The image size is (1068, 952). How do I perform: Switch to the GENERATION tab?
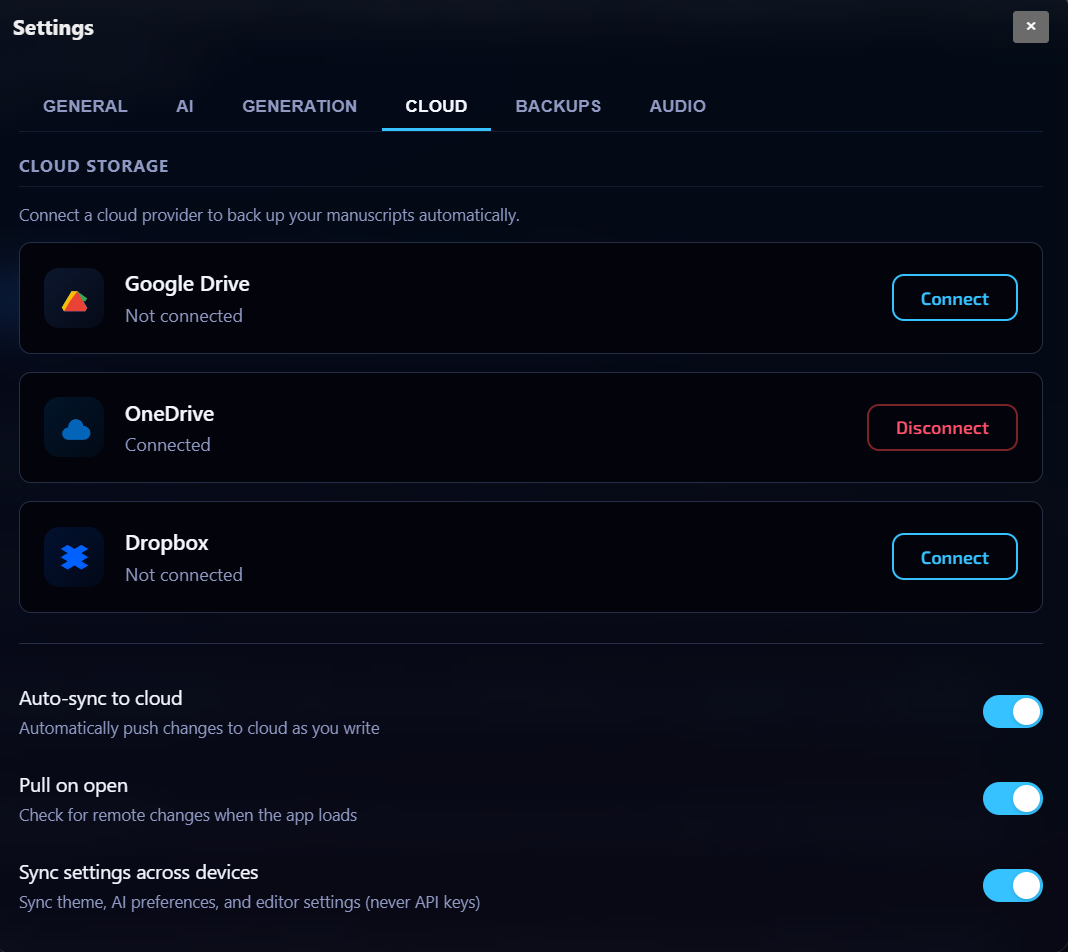(x=299, y=106)
